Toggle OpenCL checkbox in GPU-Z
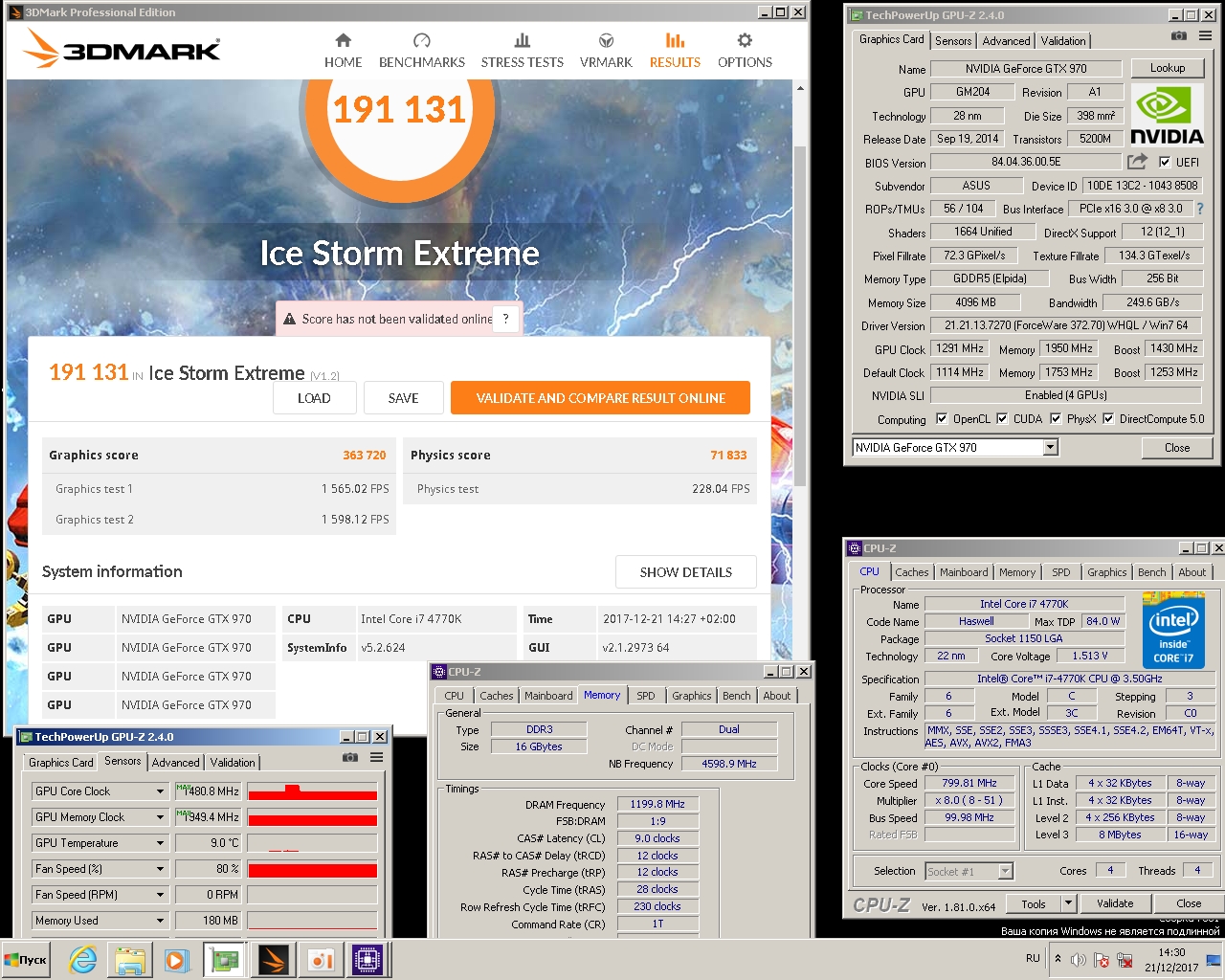 [942, 419]
